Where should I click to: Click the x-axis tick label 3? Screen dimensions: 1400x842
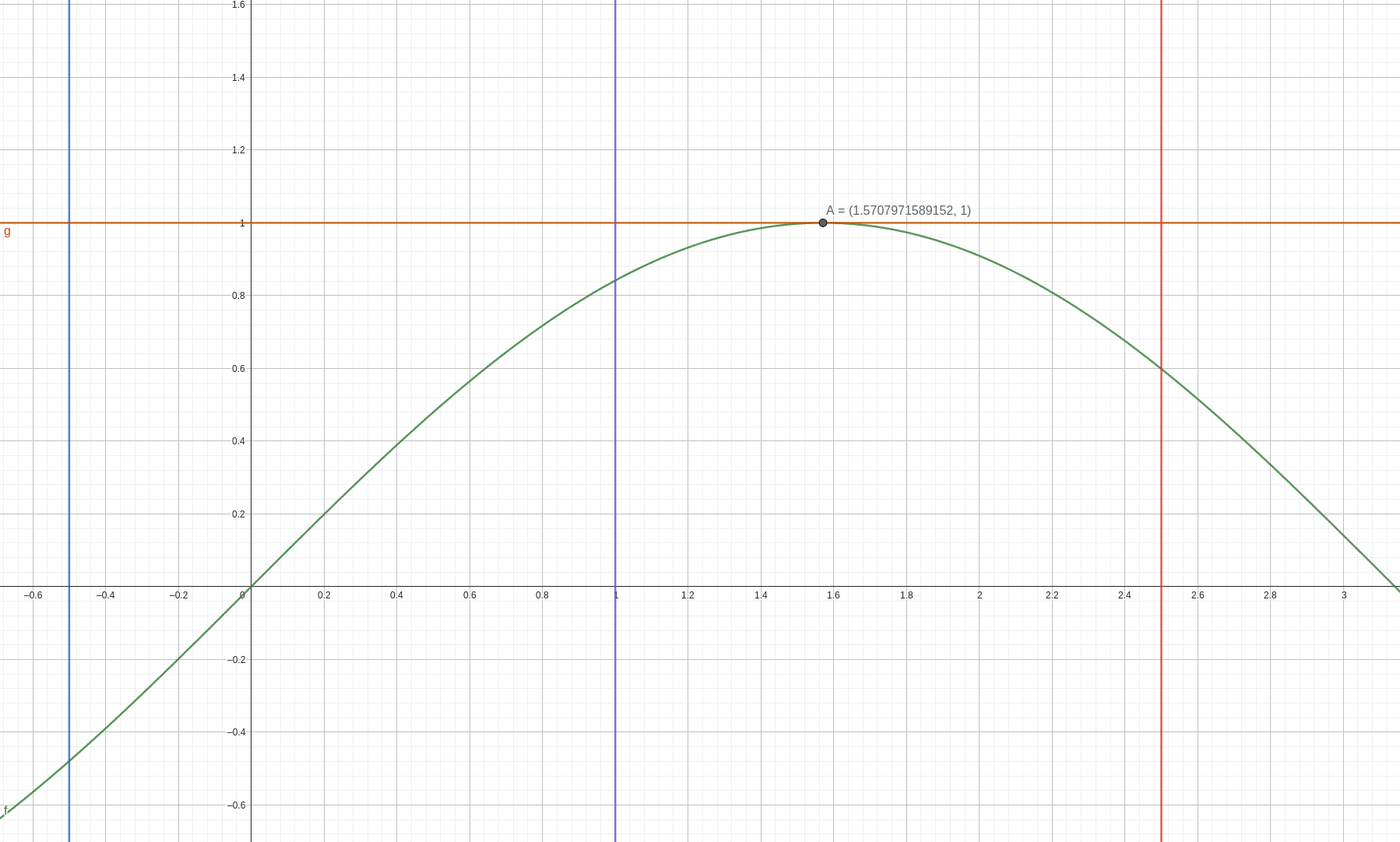click(1344, 595)
